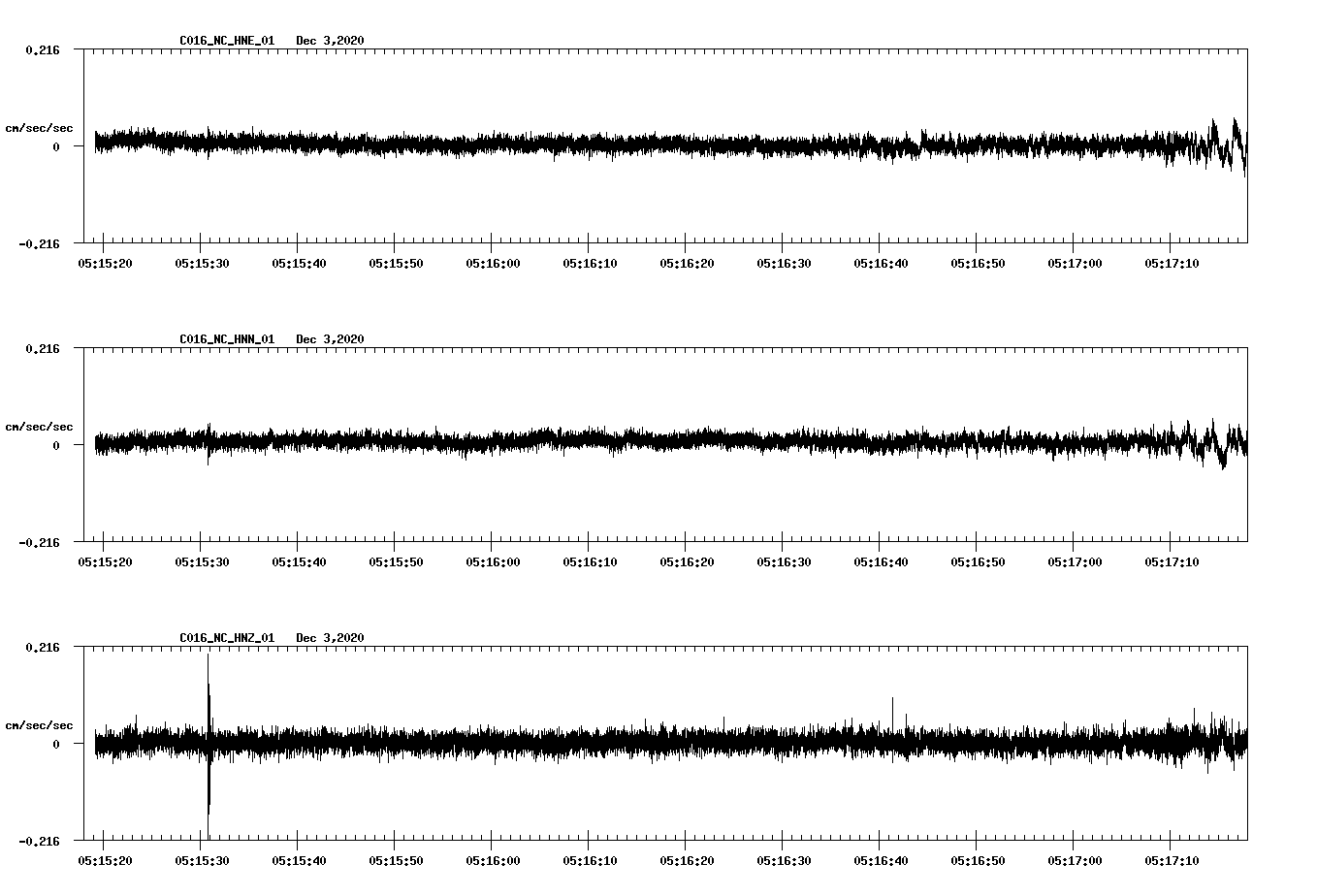Image resolution: width=1317 pixels, height=896 pixels.
Task: Click the Dec 3,2020 date on top plot
Action: point(331,41)
